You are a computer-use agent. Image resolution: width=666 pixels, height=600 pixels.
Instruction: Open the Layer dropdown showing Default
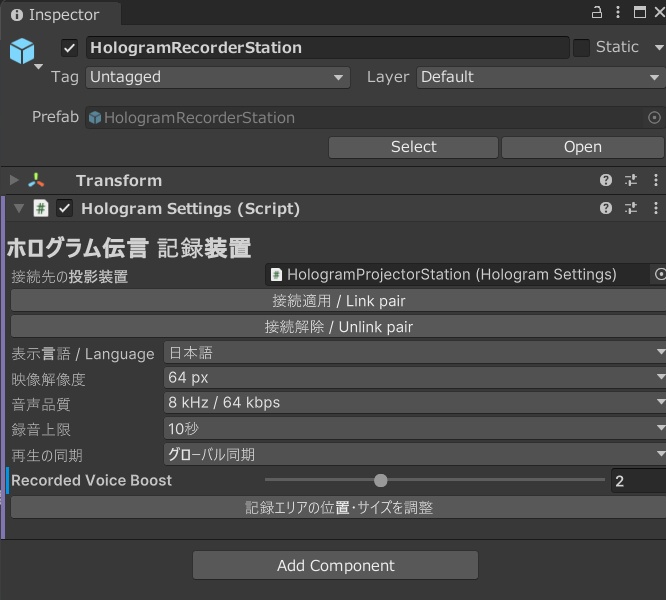click(541, 77)
